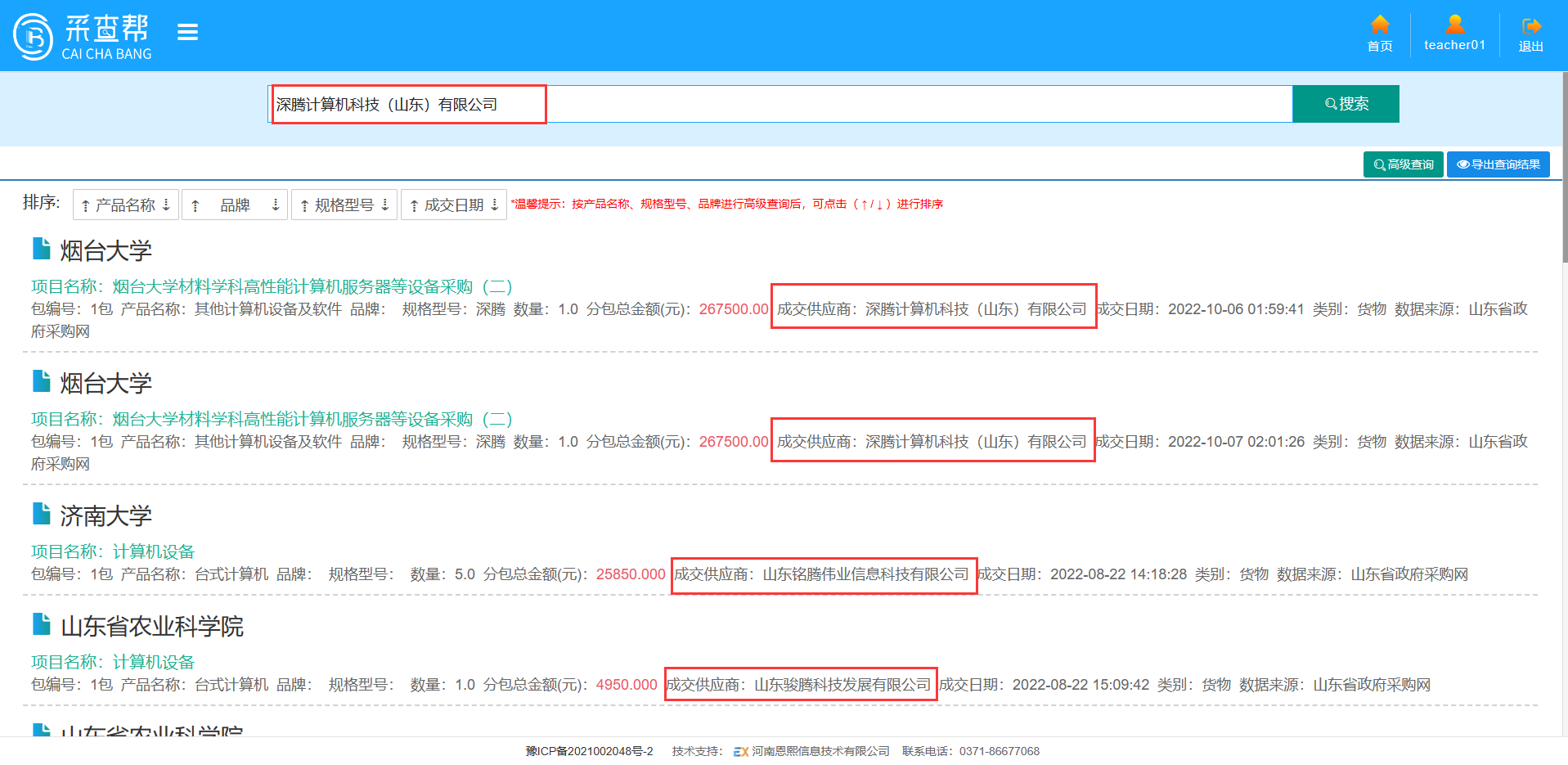Click the company name search input field

point(780,104)
